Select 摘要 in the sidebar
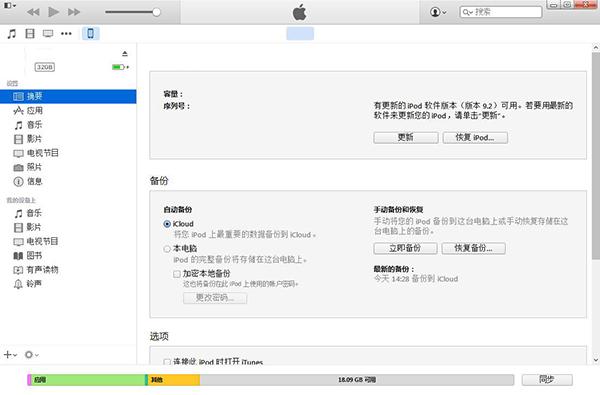This screenshot has width=600, height=395. tap(68, 96)
